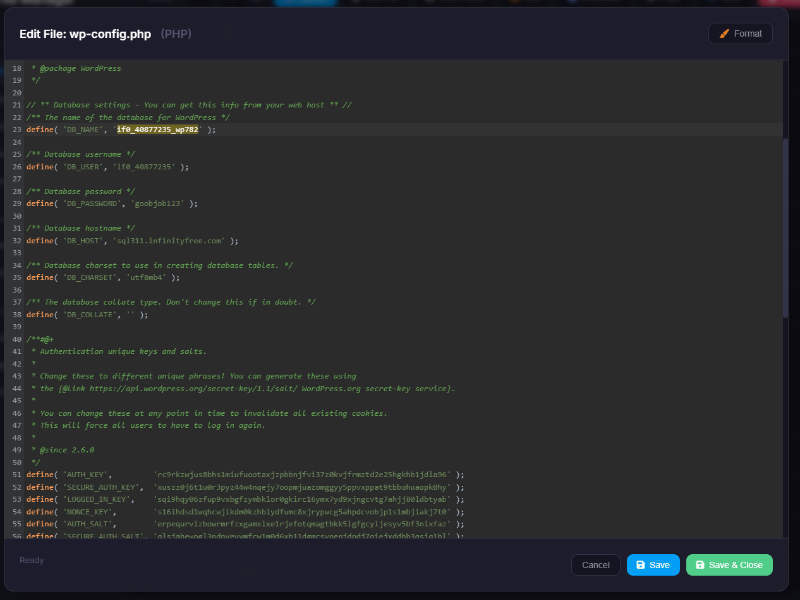Click the '@since 2.6.0' comment
Image resolution: width=800 pixels, height=600 pixels.
pos(62,450)
